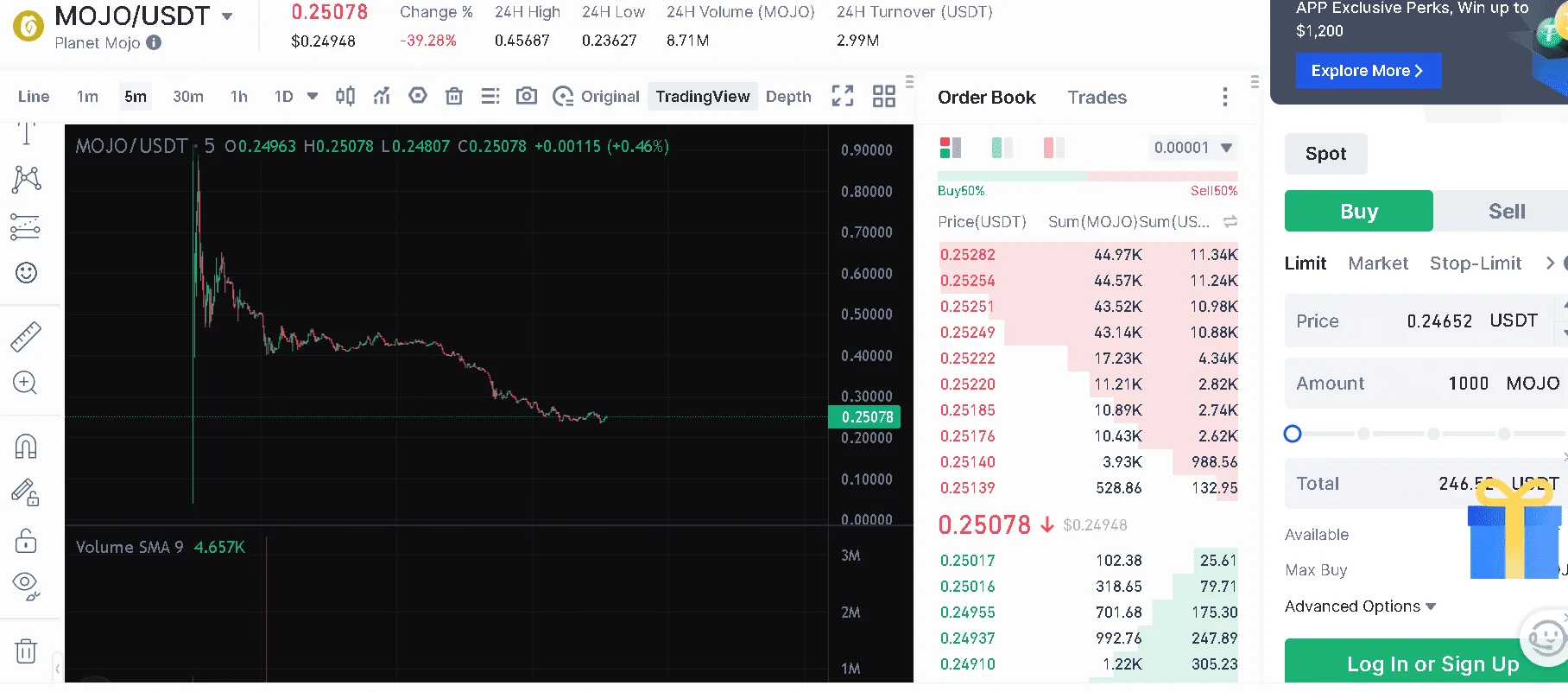Open order book more options menu
The height and width of the screenshot is (692, 1568).
(1224, 97)
